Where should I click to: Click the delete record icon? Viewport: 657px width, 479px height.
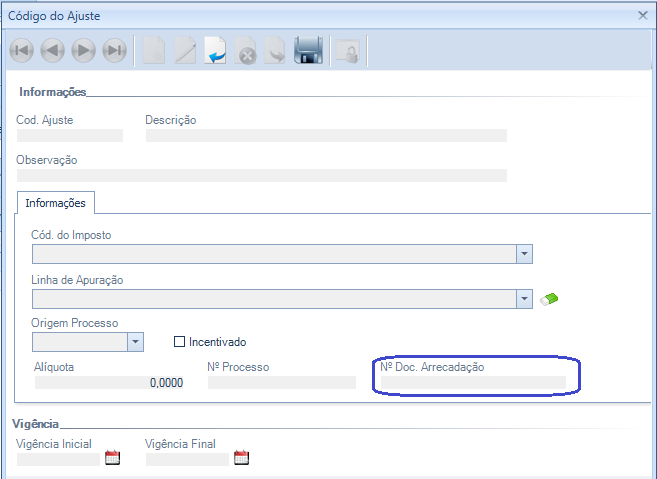[245, 51]
